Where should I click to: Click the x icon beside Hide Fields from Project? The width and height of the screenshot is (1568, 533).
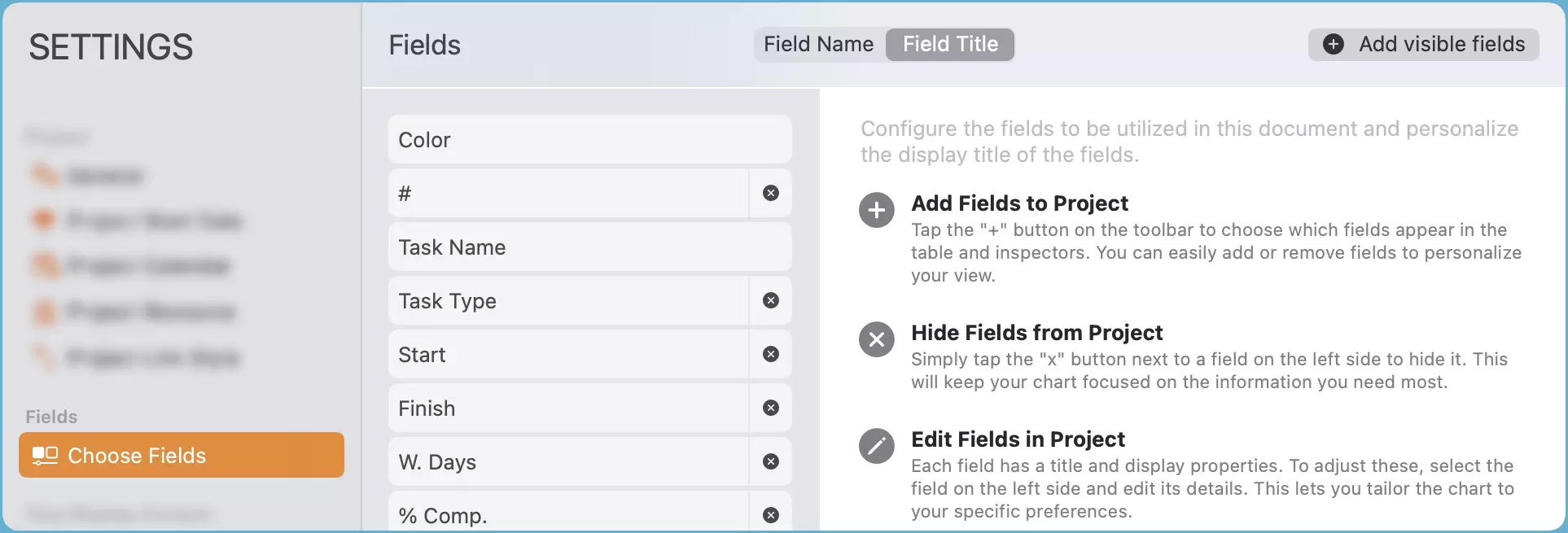pos(877,339)
